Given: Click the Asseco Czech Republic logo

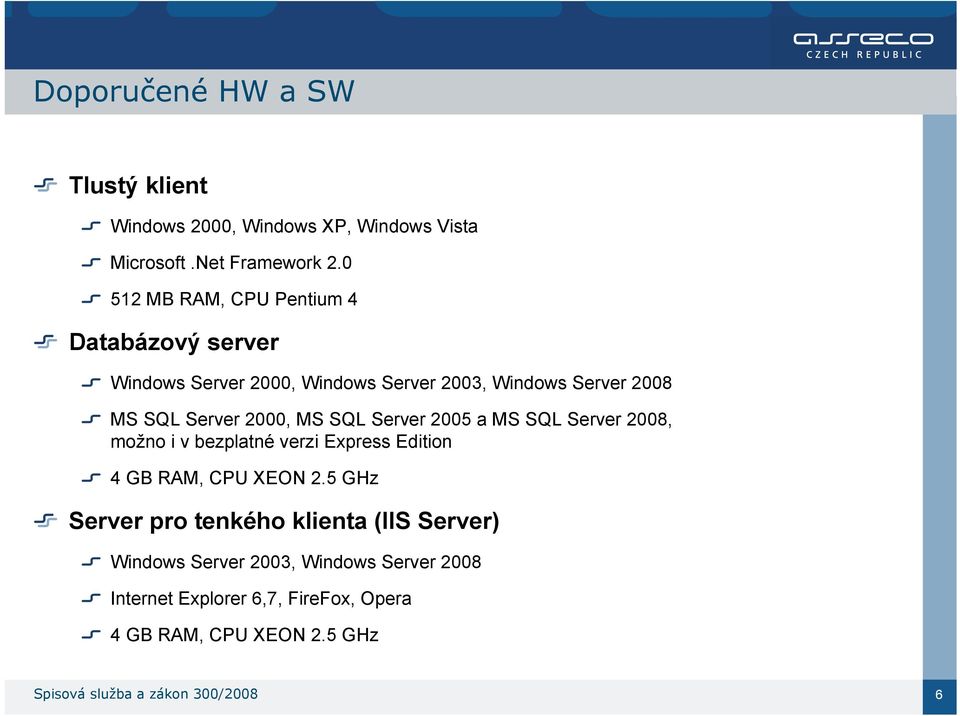Looking at the screenshot, I should (x=863, y=46).
